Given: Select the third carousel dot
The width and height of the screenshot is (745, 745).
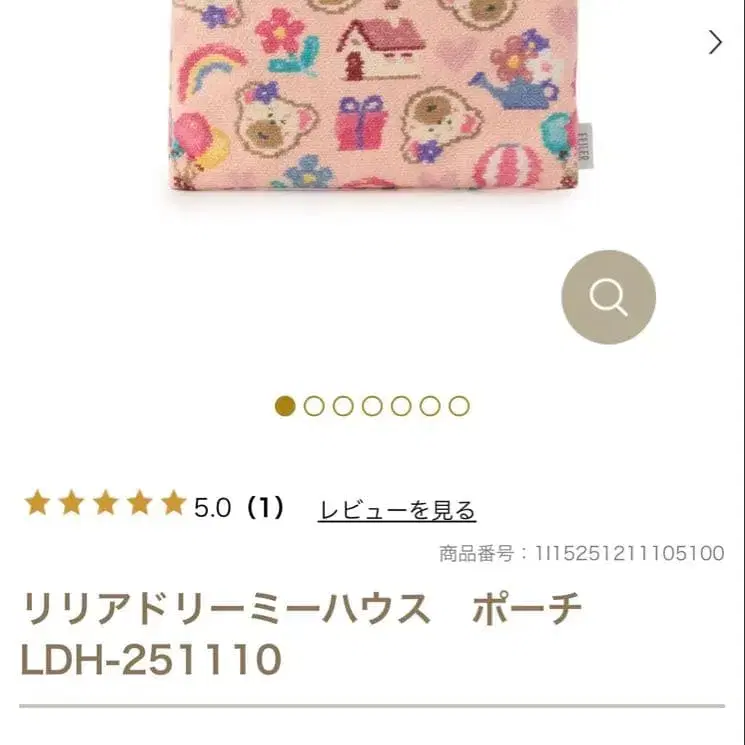Looking at the screenshot, I should 343,406.
